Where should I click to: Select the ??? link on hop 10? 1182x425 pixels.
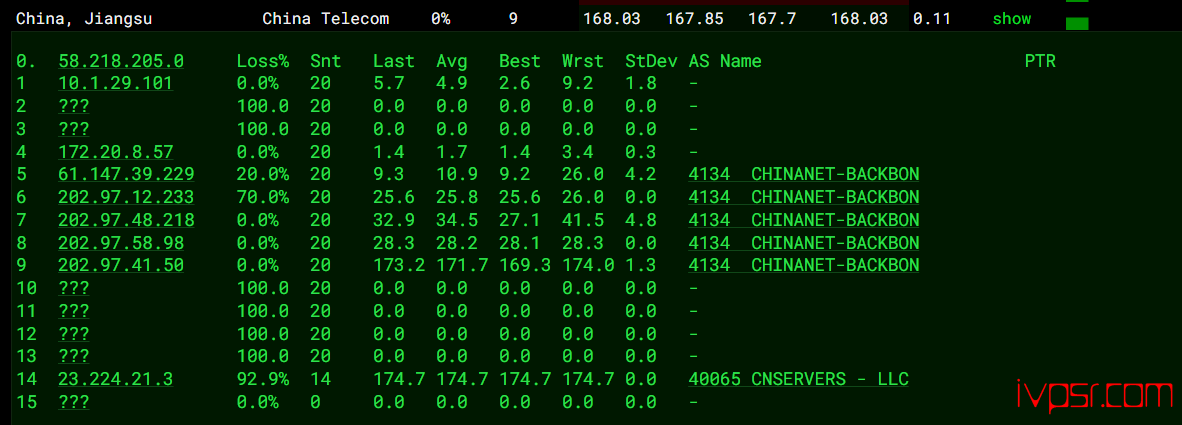74,288
